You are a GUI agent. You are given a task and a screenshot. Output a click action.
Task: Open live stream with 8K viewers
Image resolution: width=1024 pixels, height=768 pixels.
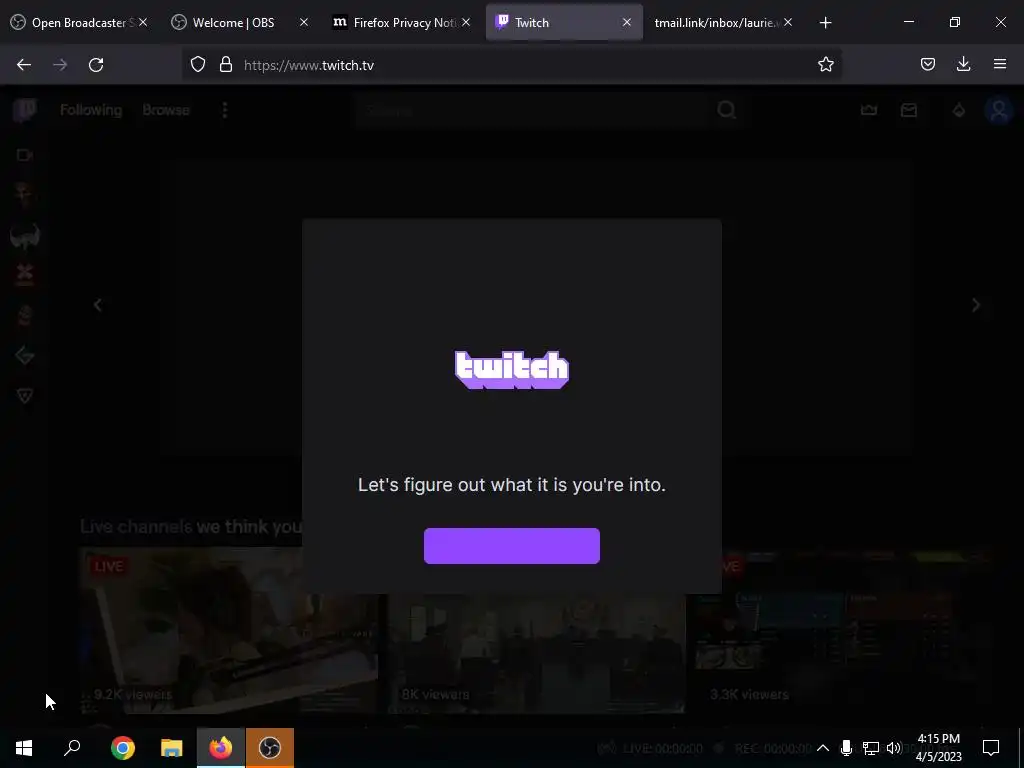point(537,653)
